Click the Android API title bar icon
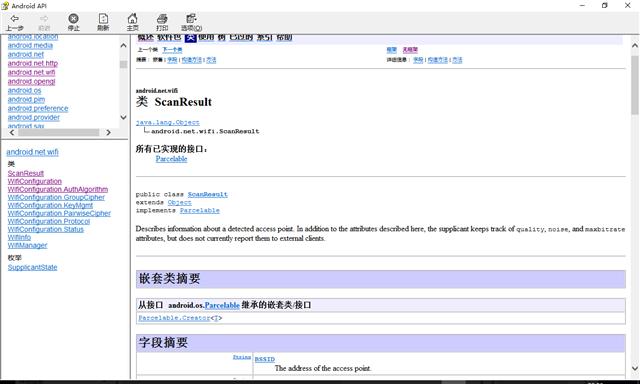Viewport: 640px width, 384px height. coord(5,5)
